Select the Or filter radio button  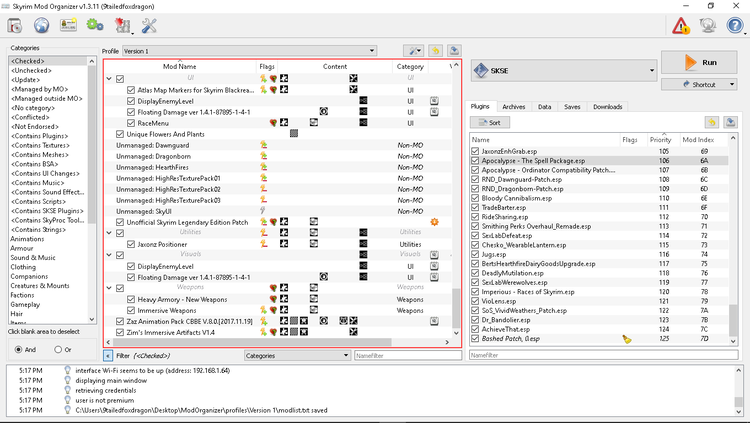coord(58,349)
